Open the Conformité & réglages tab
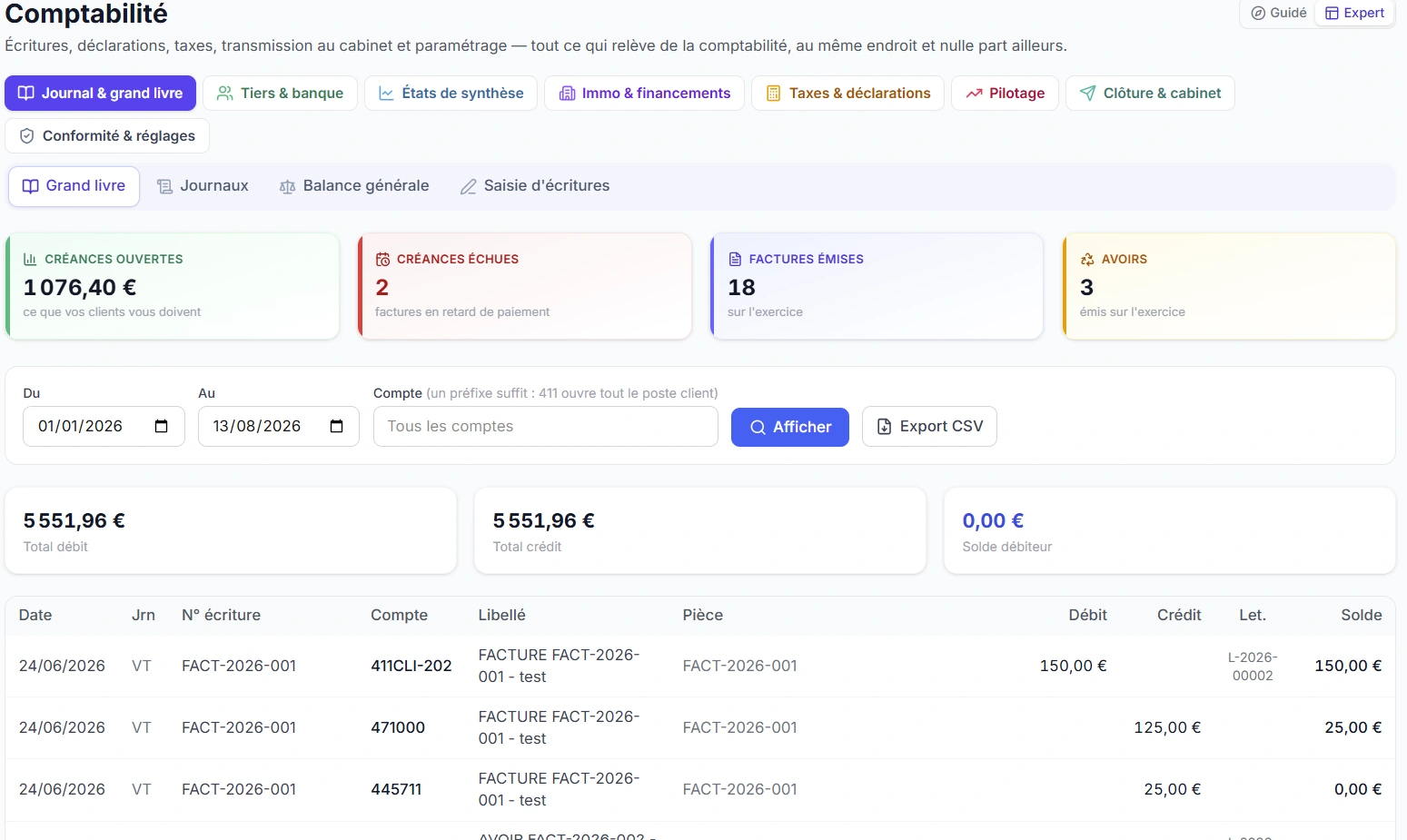This screenshot has height=840, width=1407. point(107,135)
